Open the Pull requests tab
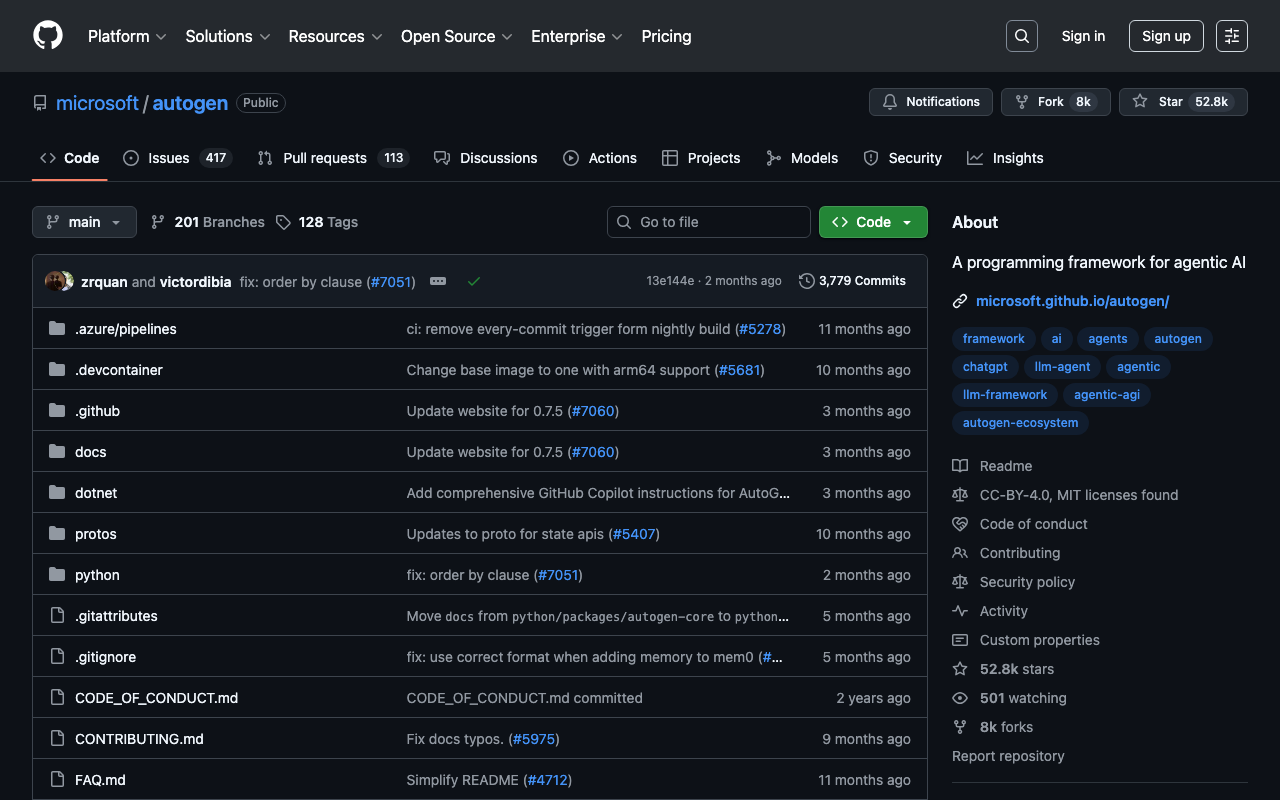 click(x=324, y=158)
